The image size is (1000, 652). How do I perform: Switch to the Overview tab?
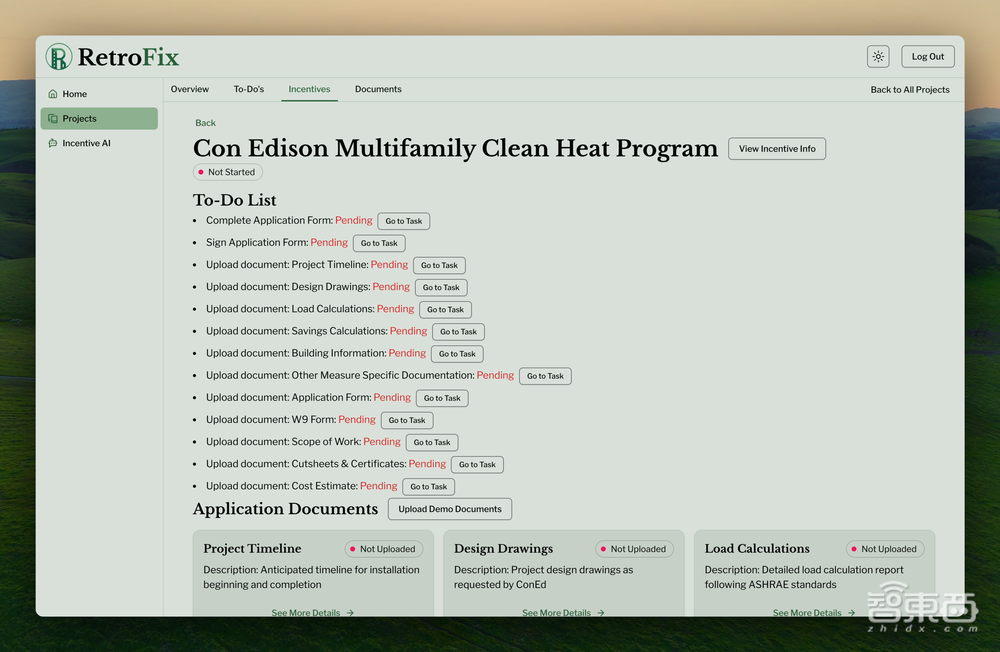coord(190,89)
